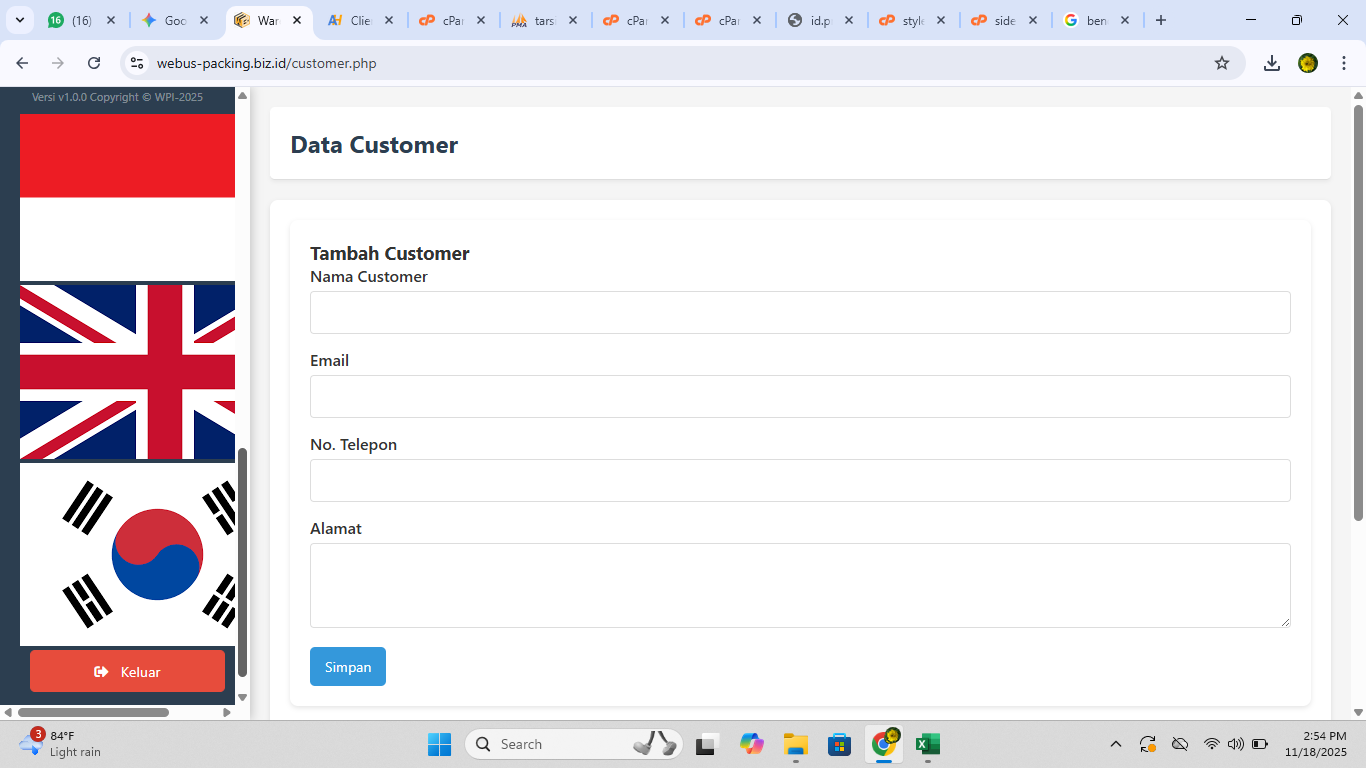This screenshot has height=768, width=1366.
Task: Open the tab search dropdown arrow
Action: [x=19, y=20]
